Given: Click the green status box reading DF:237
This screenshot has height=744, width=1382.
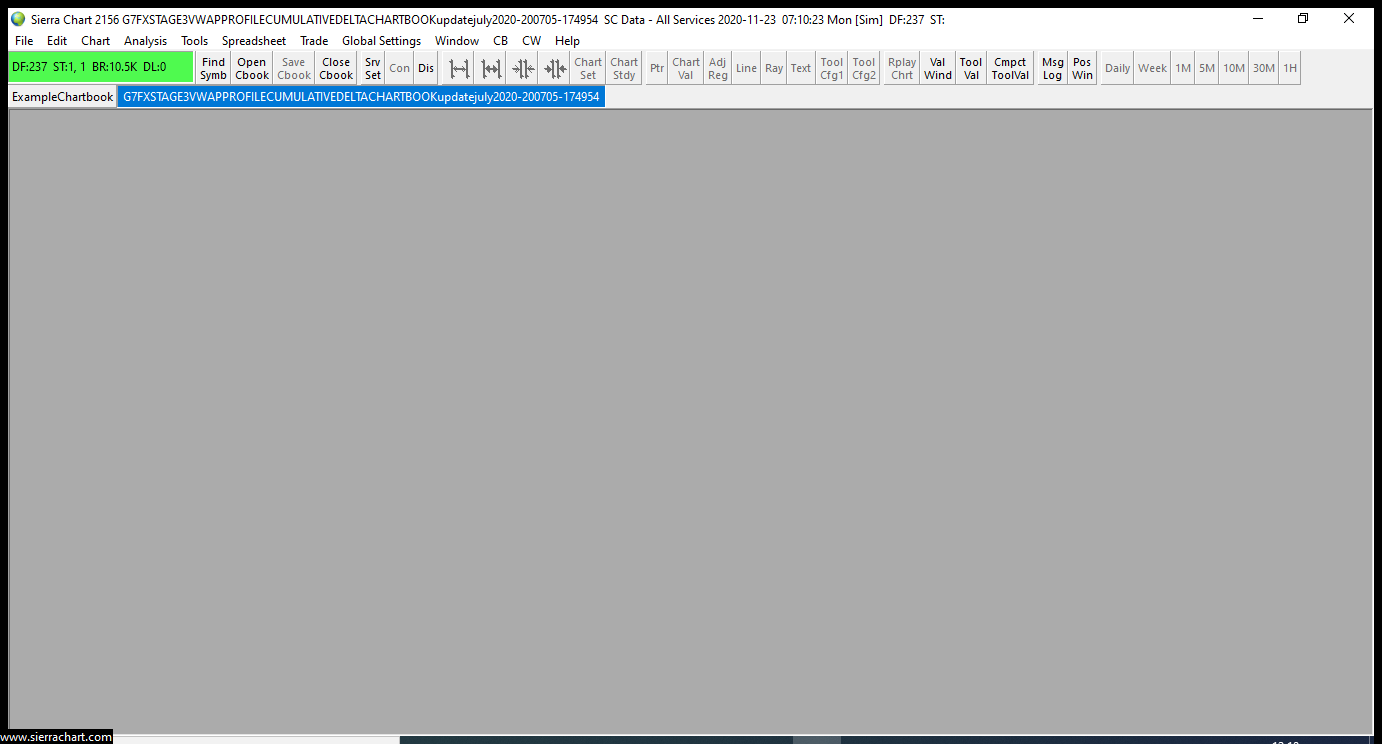Looking at the screenshot, I should (100, 67).
